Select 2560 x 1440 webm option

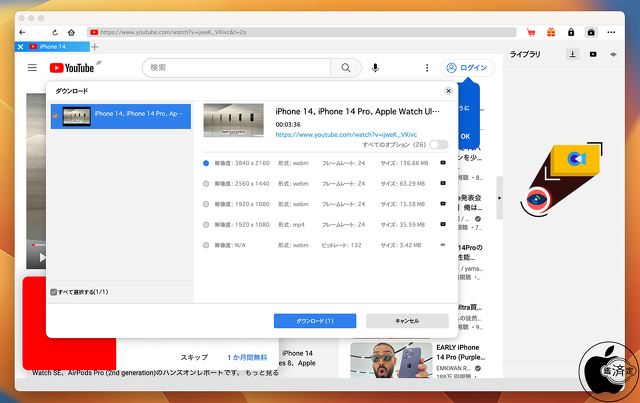206,184
